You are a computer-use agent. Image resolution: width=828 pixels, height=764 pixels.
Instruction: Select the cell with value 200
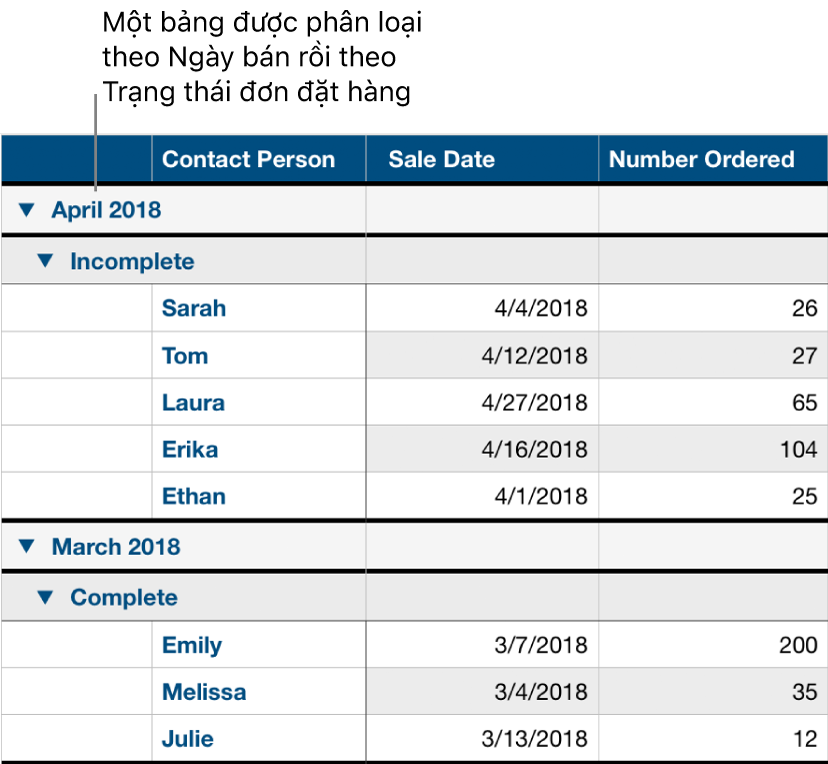pyautogui.click(x=798, y=645)
